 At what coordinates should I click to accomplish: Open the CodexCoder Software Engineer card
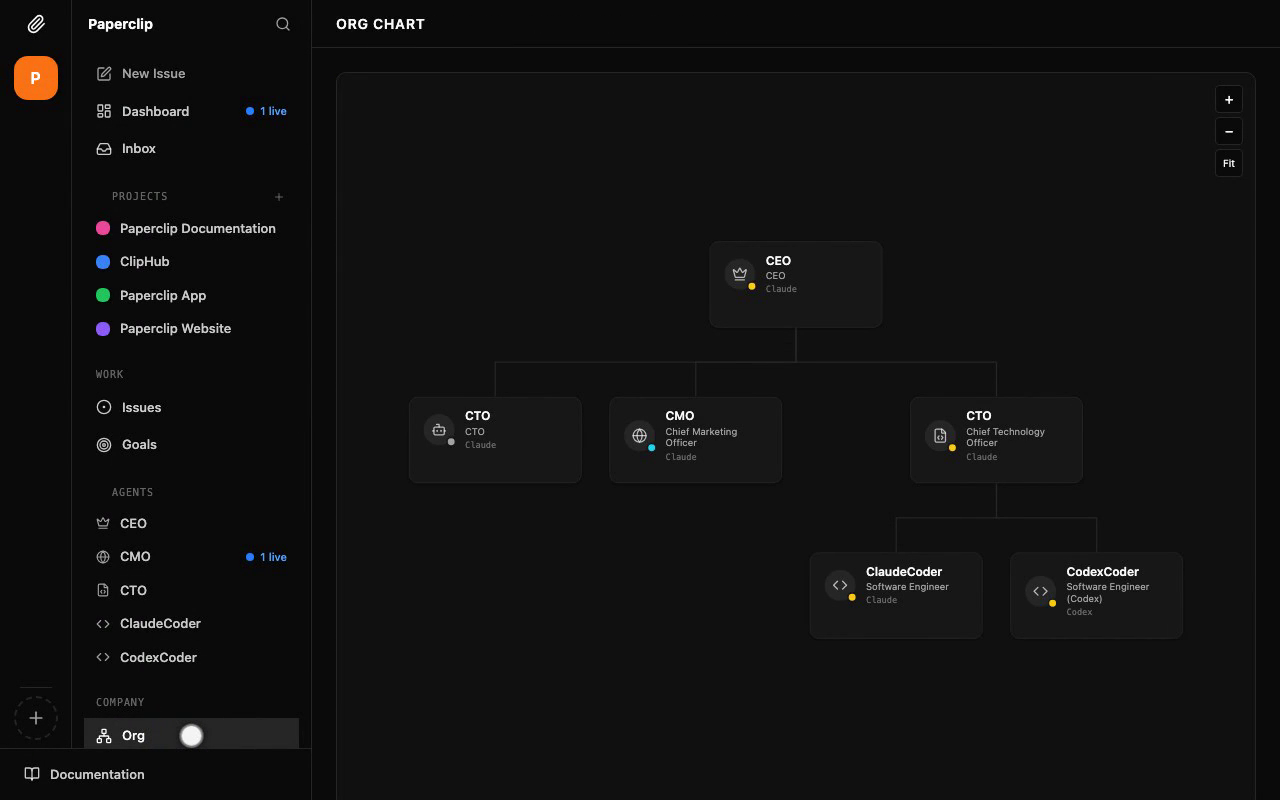[x=1096, y=595]
